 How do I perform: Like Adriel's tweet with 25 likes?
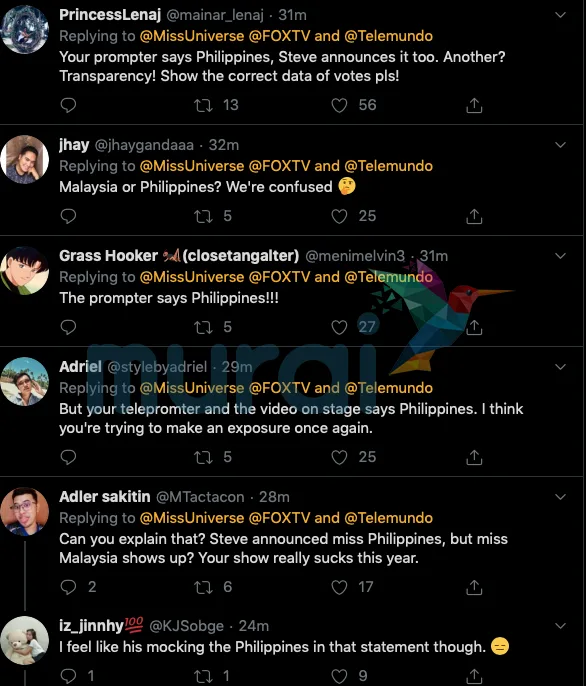pos(339,457)
